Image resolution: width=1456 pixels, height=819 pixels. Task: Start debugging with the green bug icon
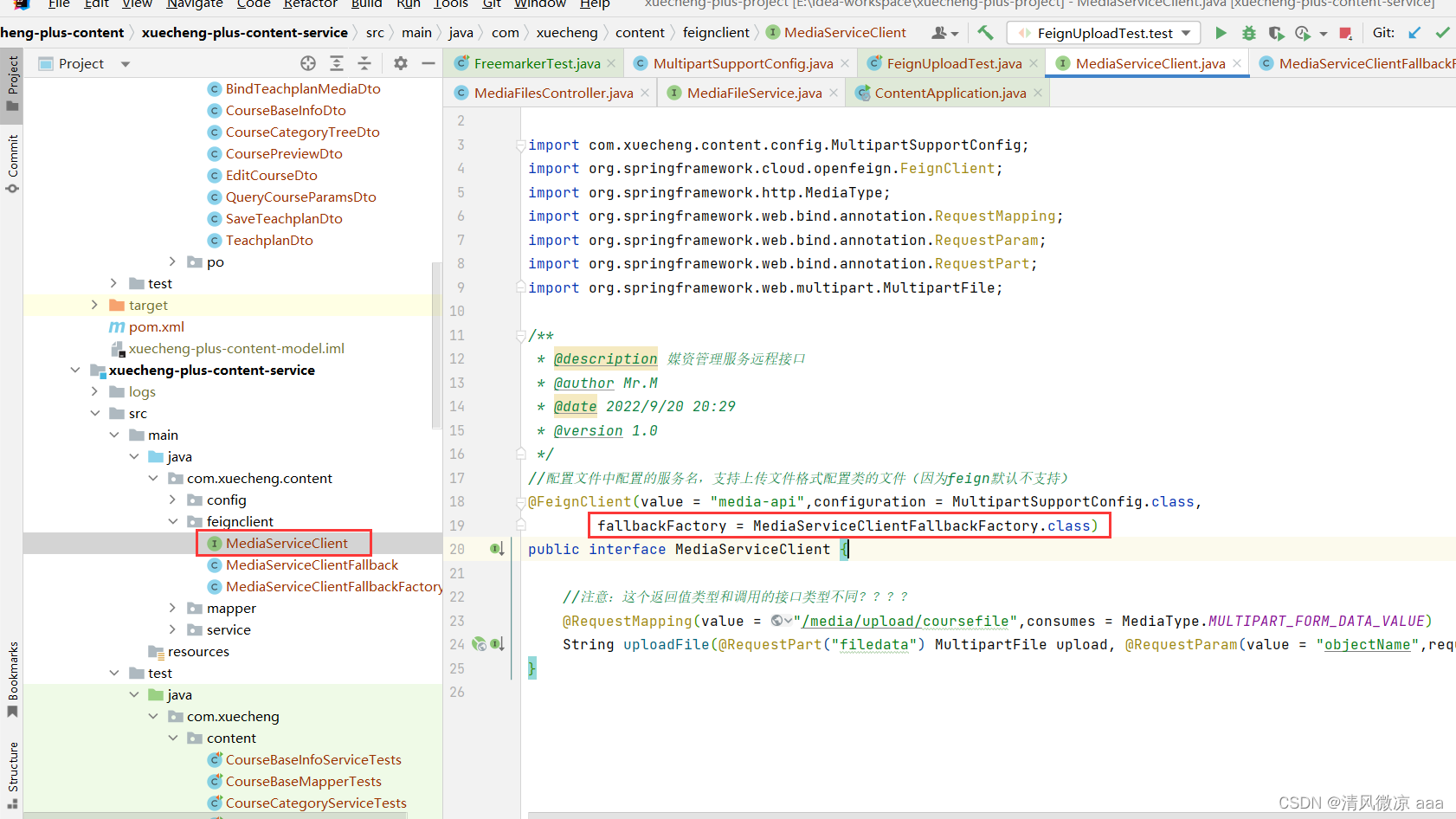1248,33
